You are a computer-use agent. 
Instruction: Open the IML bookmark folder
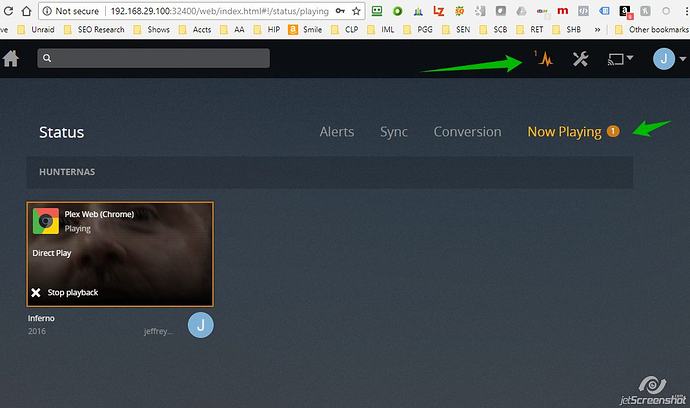[381, 29]
